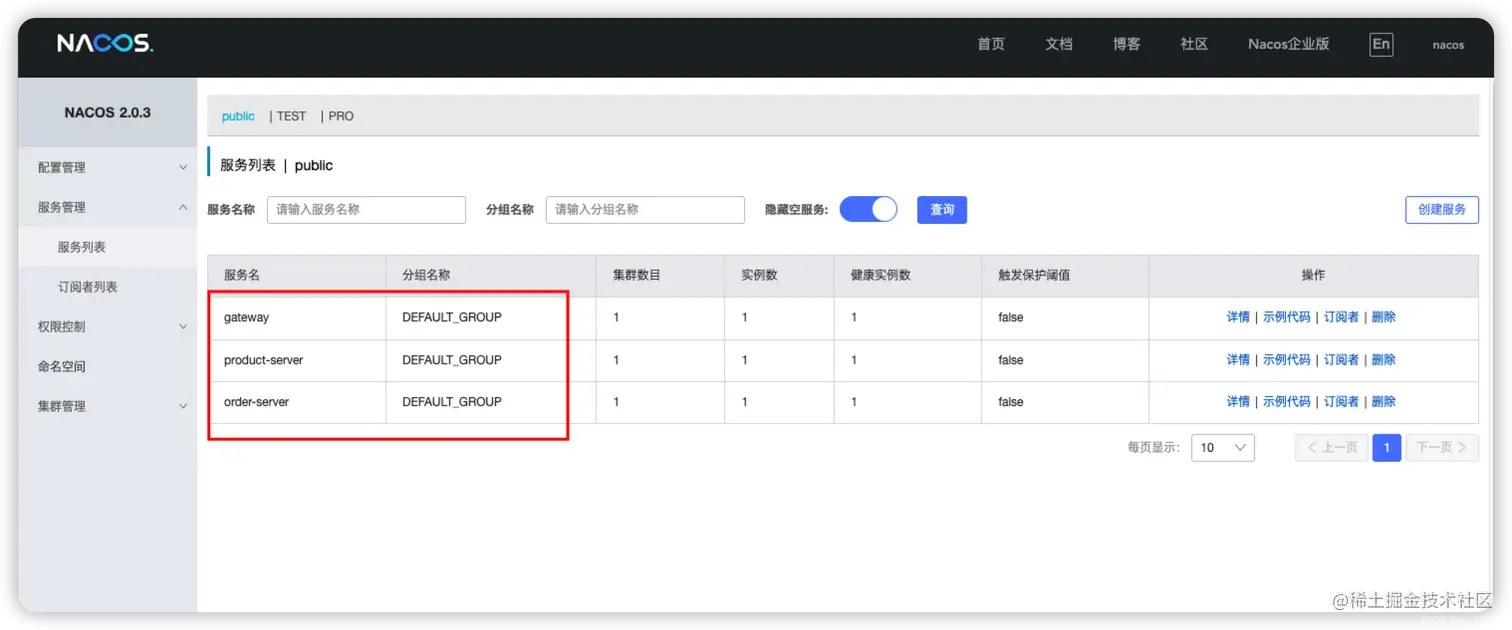1512x630 pixels.
Task: Click the 上一页 pagination button
Action: pyautogui.click(x=1331, y=447)
